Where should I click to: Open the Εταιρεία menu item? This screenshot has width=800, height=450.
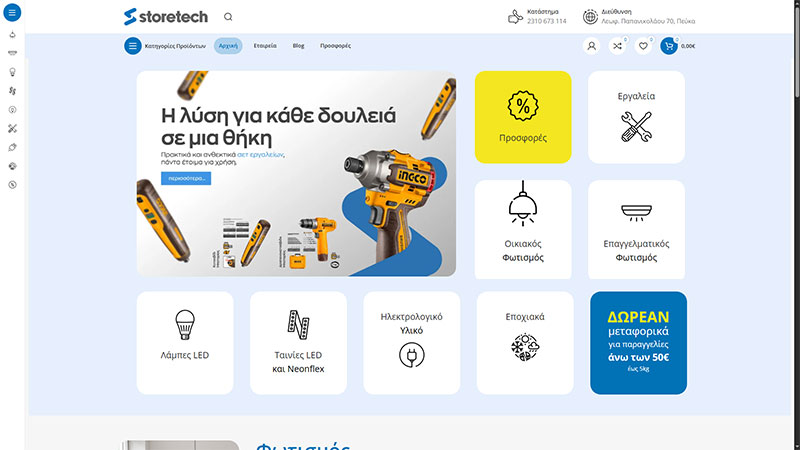pyautogui.click(x=265, y=46)
